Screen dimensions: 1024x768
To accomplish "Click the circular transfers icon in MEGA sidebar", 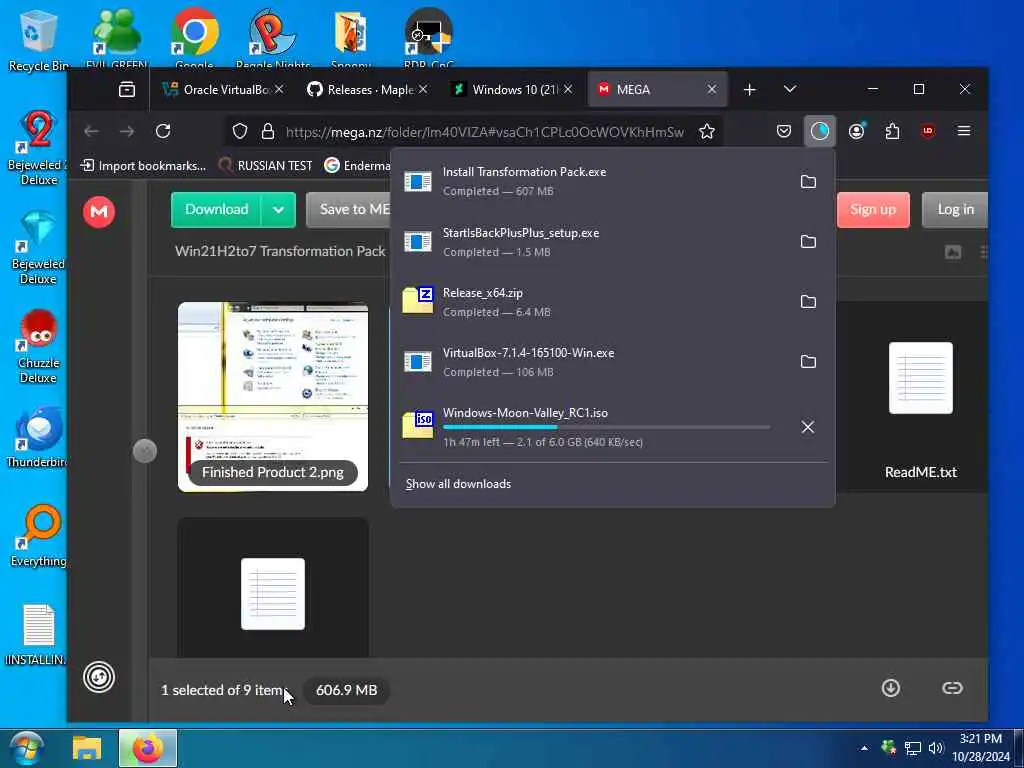I will point(99,677).
